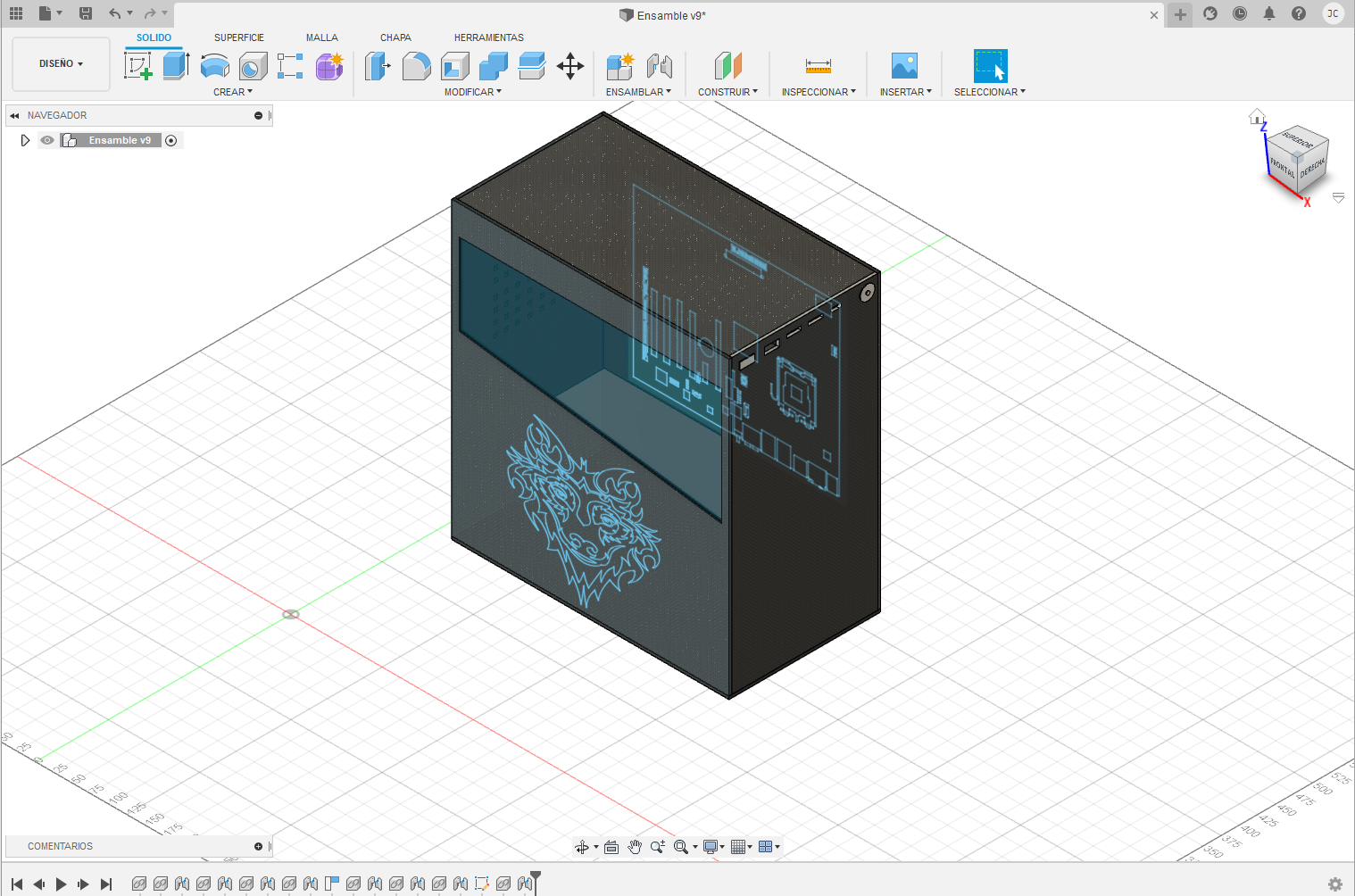
Task: Open the Insertar dropdown menu
Action: [x=905, y=92]
